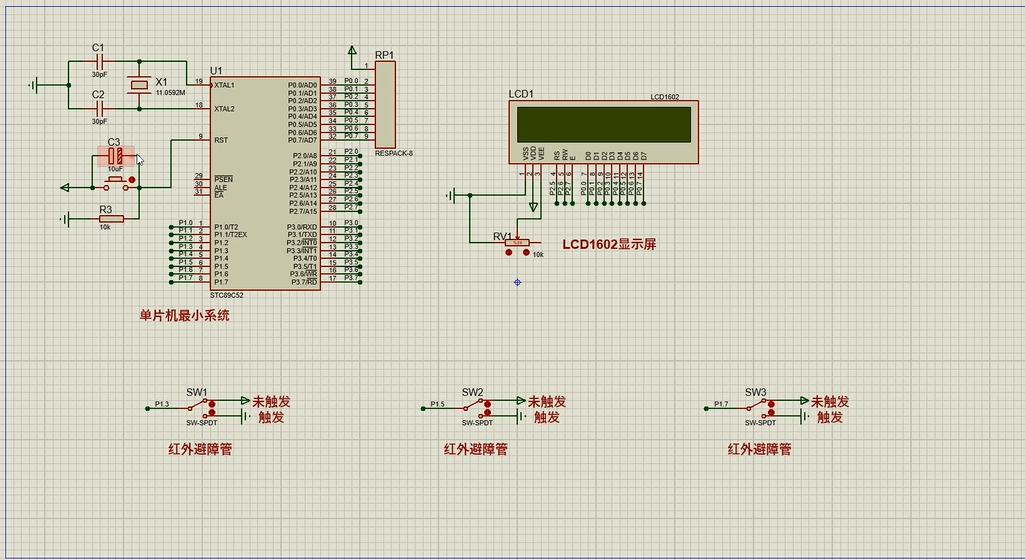The height and width of the screenshot is (560, 1025).
Task: Click the 红外避障管 label under SW2
Action: coord(475,449)
